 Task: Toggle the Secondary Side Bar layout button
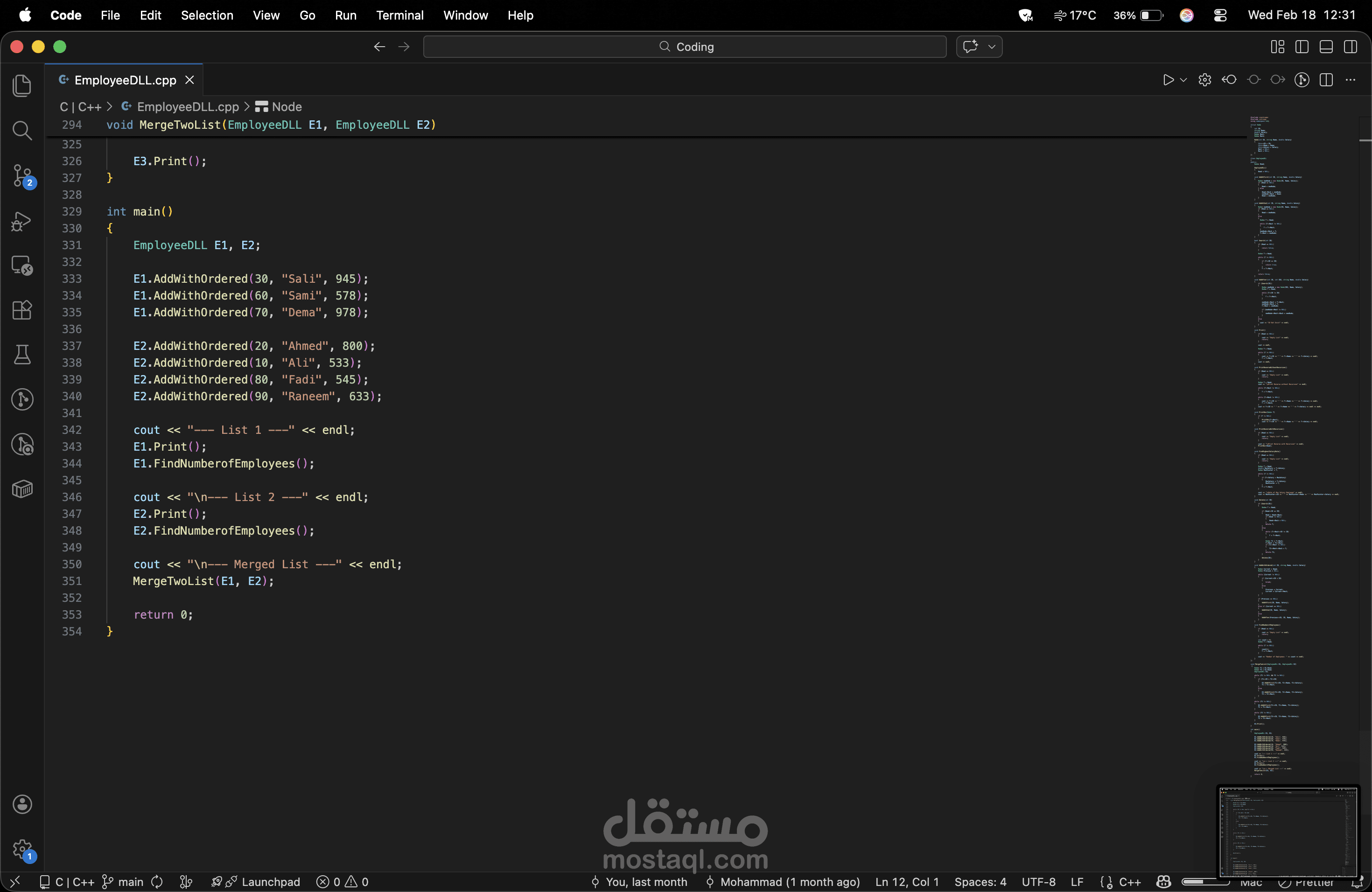[x=1350, y=47]
